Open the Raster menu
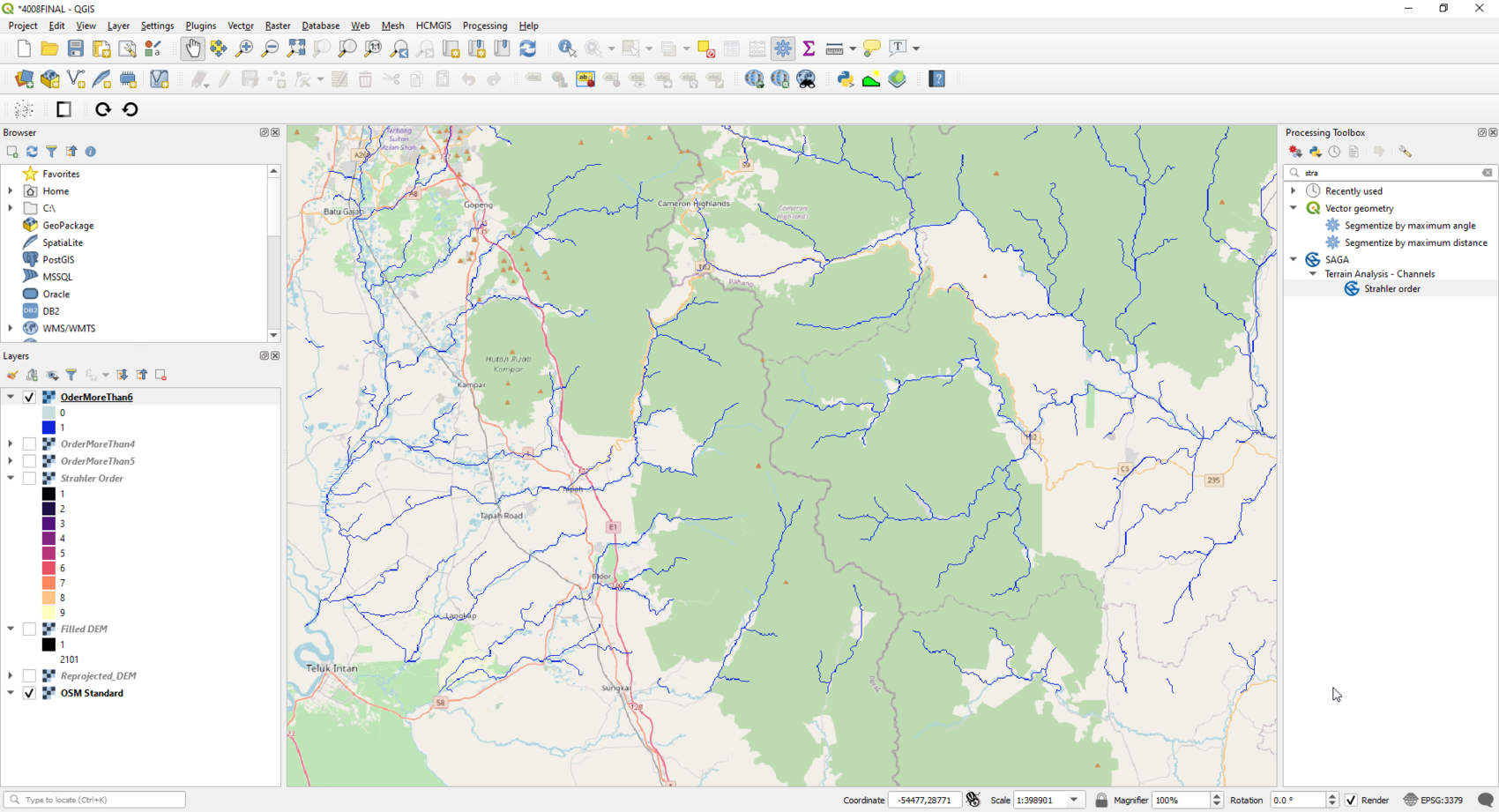Screen dimensions: 1499x812 pyautogui.click(x=277, y=26)
